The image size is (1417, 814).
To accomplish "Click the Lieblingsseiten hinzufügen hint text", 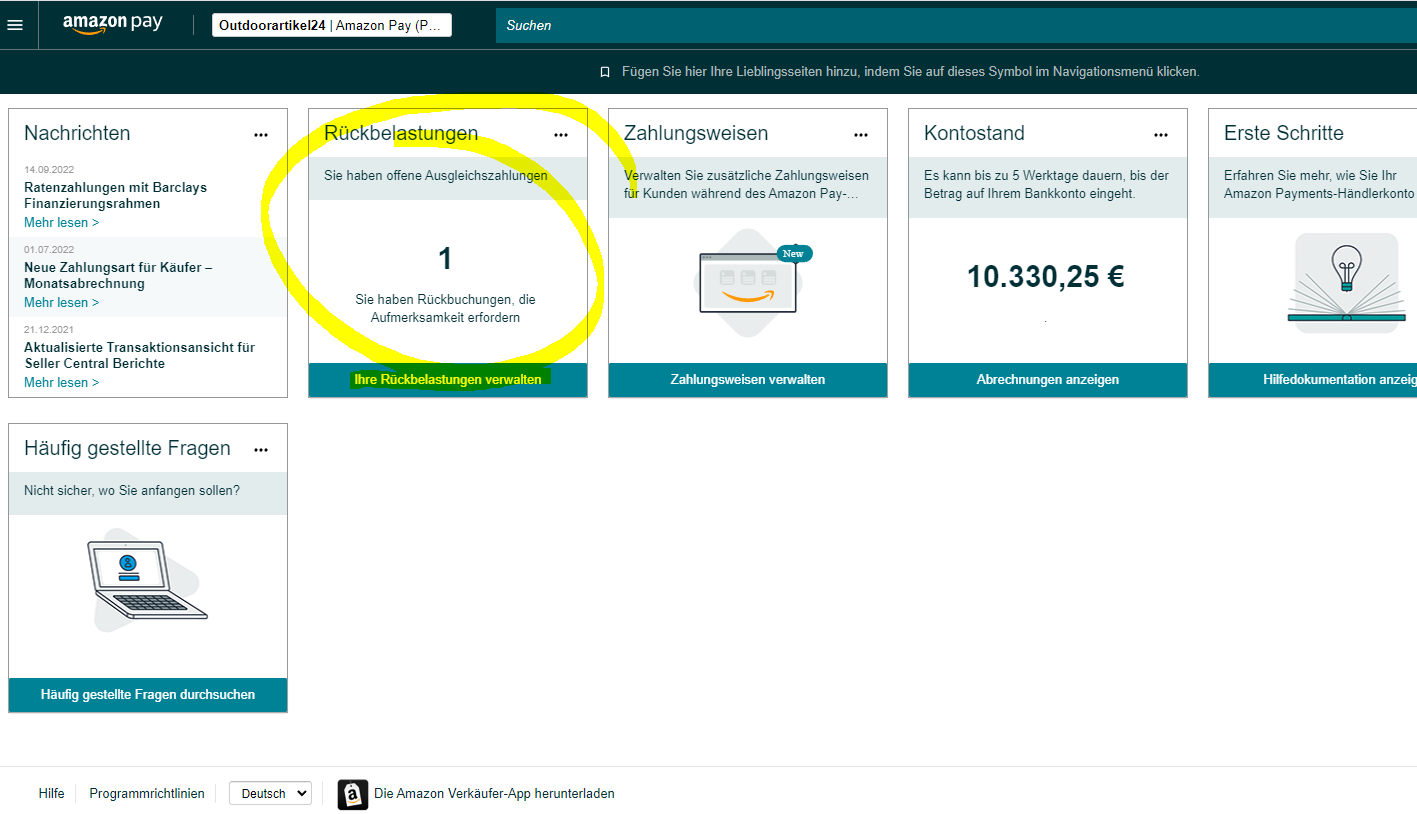I will point(911,72).
